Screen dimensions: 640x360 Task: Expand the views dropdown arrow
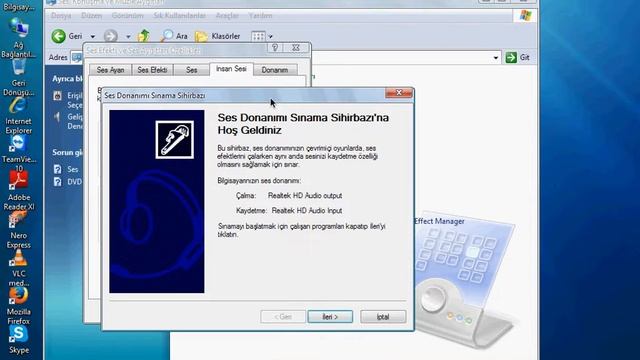[270, 37]
